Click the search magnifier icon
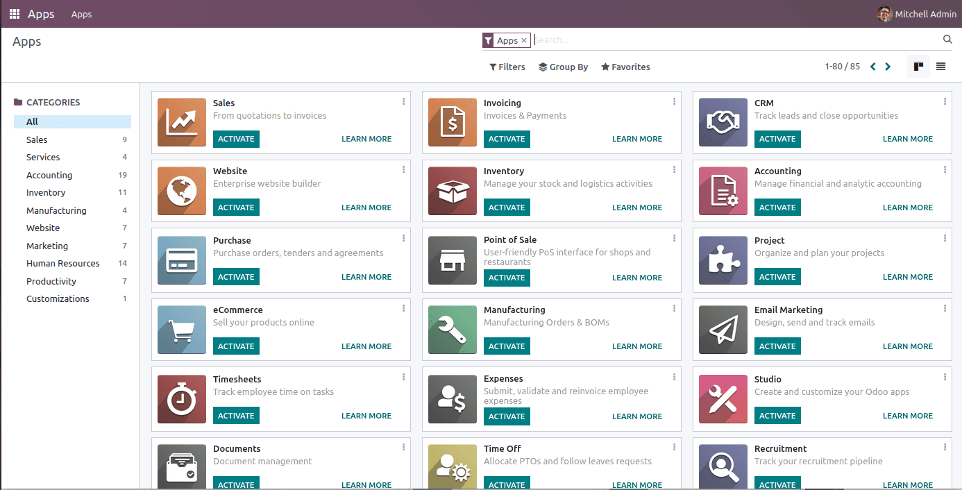The width and height of the screenshot is (962, 490). 947,40
